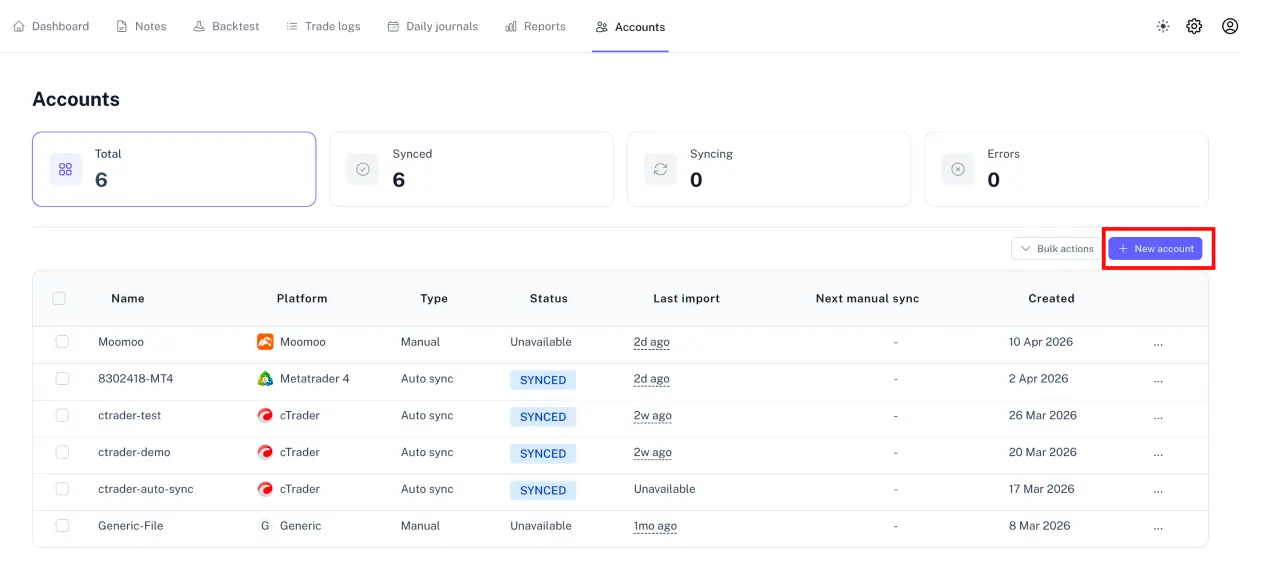This screenshot has height=577, width=1268.
Task: Click the Synced status card icon
Action: [x=362, y=168]
